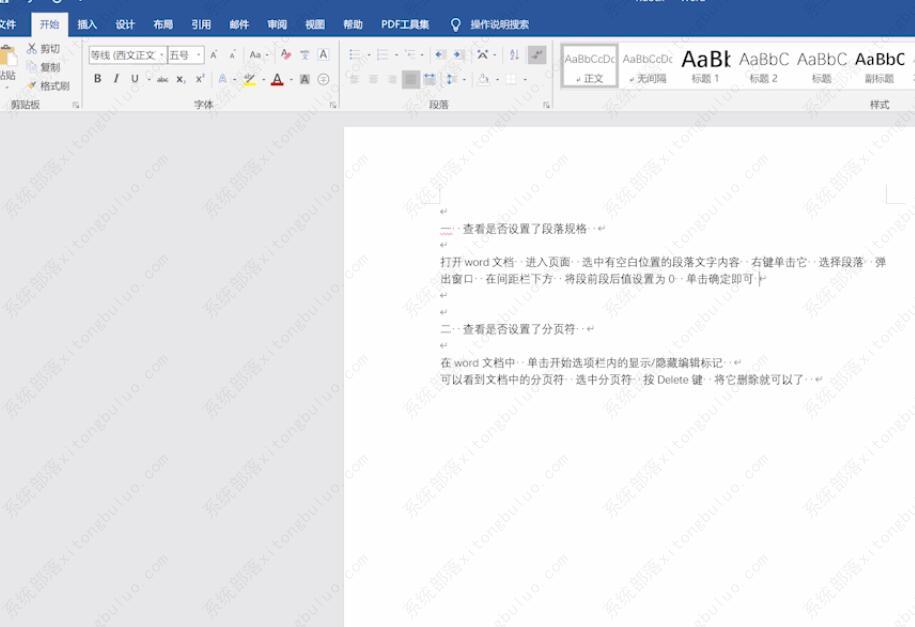Apply the yellow text highlight color
The height and width of the screenshot is (627, 915).
(x=249, y=79)
